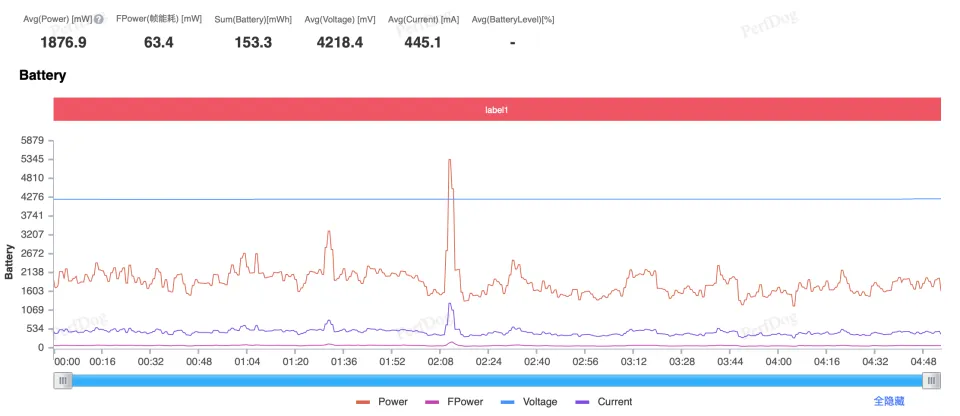Click the Avg(BatteryLevel)[%] header label
This screenshot has width=960, height=416.
[513, 19]
